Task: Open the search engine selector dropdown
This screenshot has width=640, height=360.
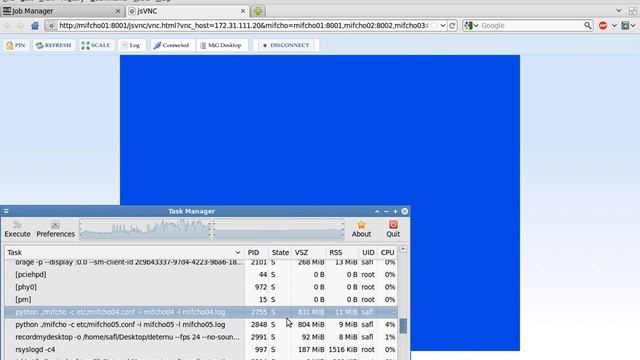Action: (x=471, y=26)
